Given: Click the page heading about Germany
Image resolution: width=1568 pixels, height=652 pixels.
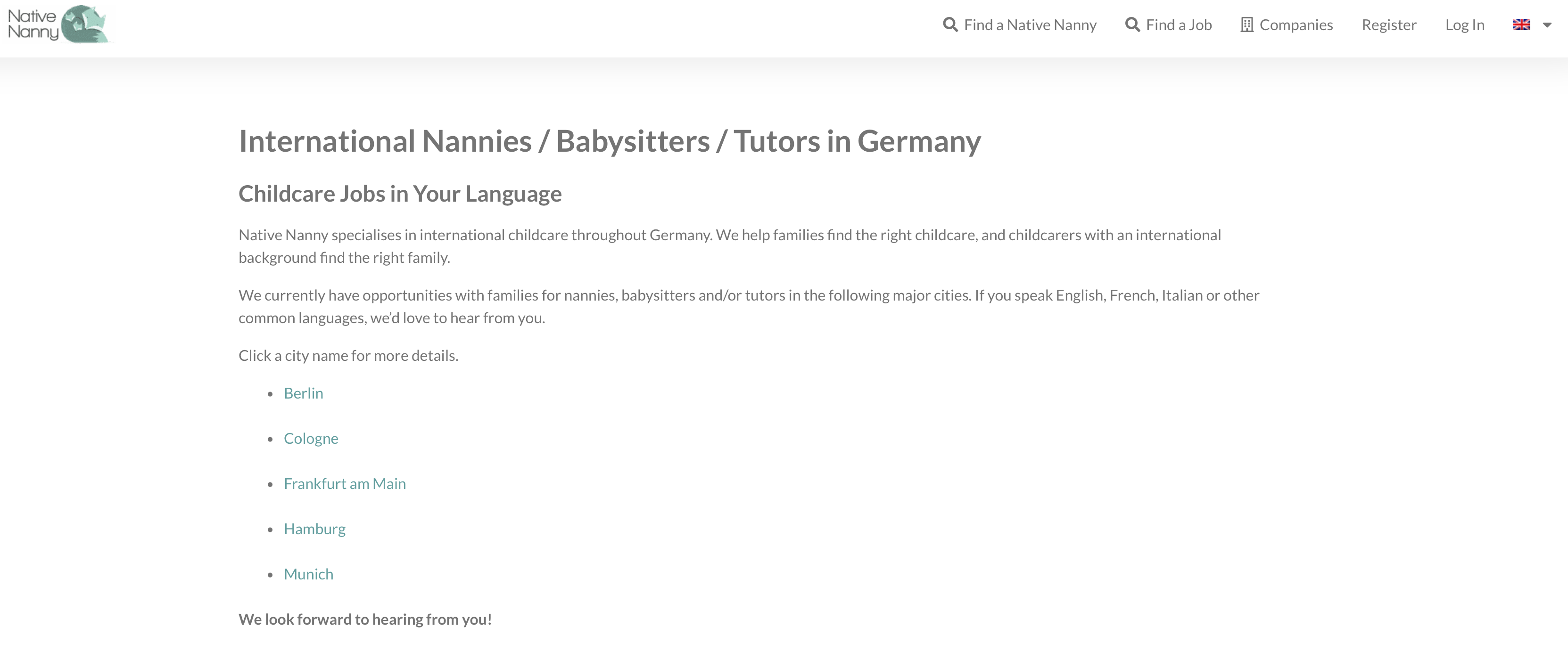Looking at the screenshot, I should pyautogui.click(x=609, y=141).
